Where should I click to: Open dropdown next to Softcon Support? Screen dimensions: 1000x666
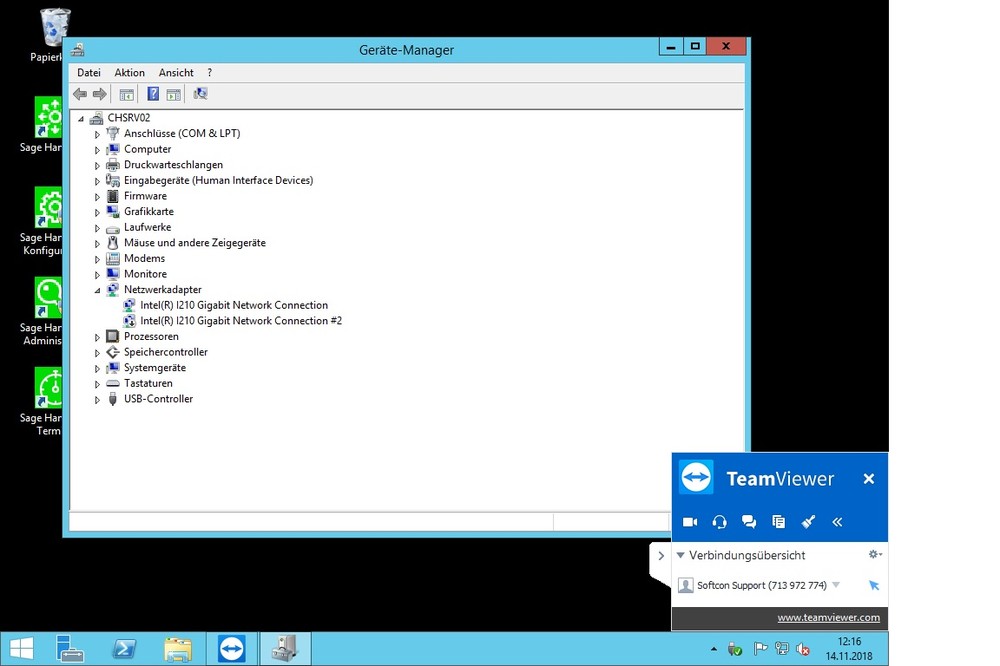coord(836,586)
